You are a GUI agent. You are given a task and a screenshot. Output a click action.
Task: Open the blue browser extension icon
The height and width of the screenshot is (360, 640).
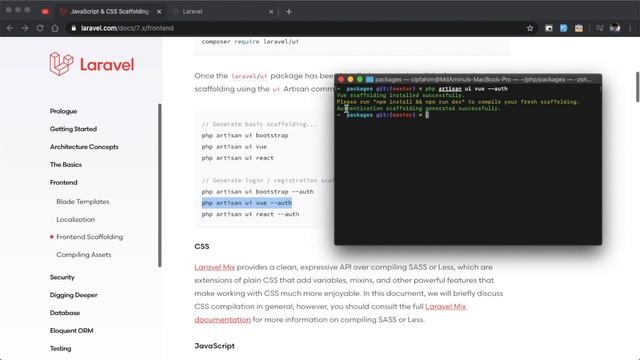tap(564, 28)
